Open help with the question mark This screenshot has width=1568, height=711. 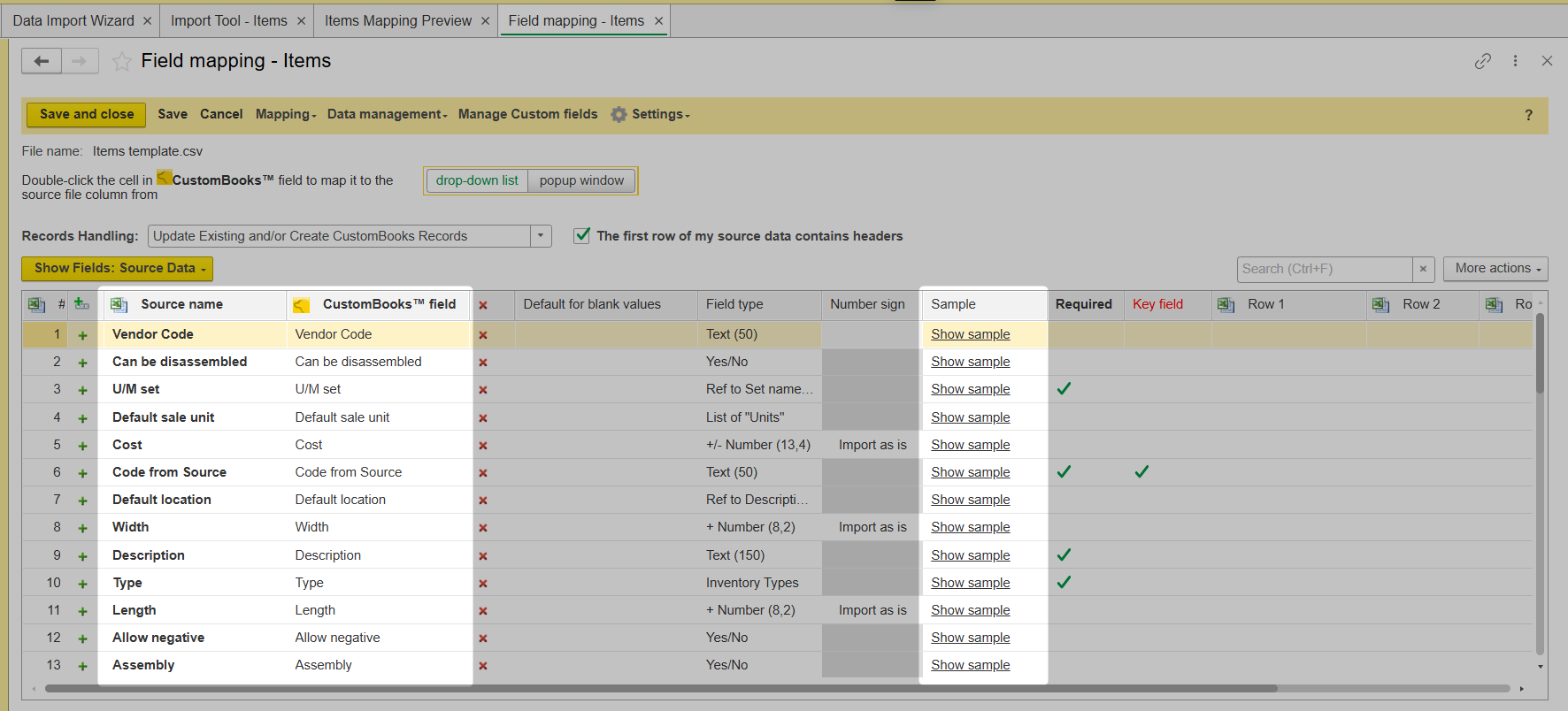coord(1528,115)
